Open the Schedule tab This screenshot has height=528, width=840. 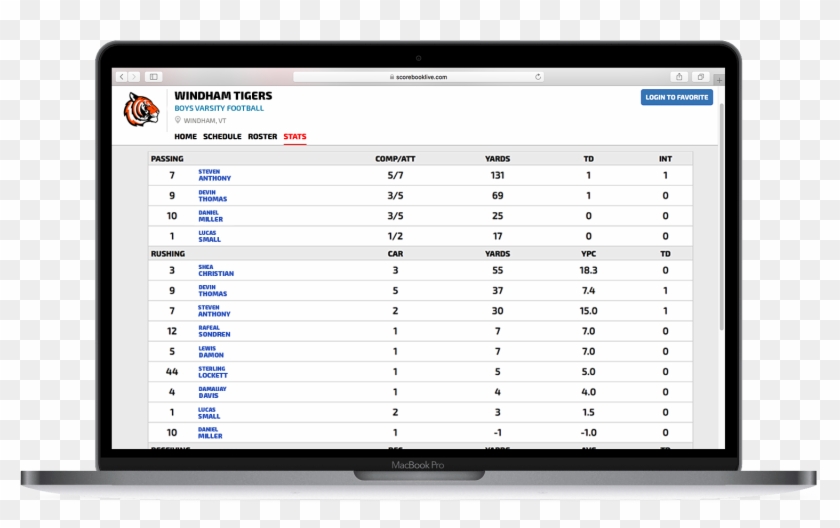click(x=222, y=136)
